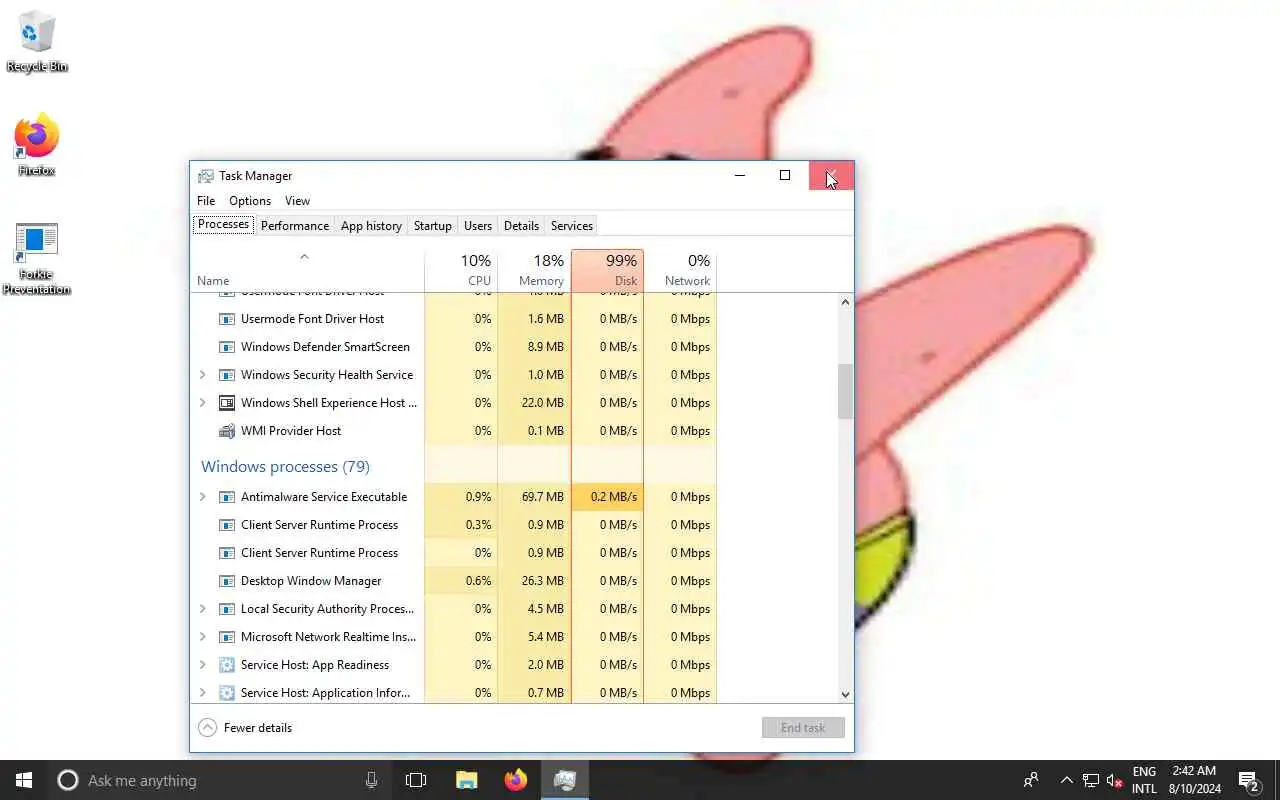1280x800 pixels.
Task: Sort by the CPU column header
Action: point(461,270)
